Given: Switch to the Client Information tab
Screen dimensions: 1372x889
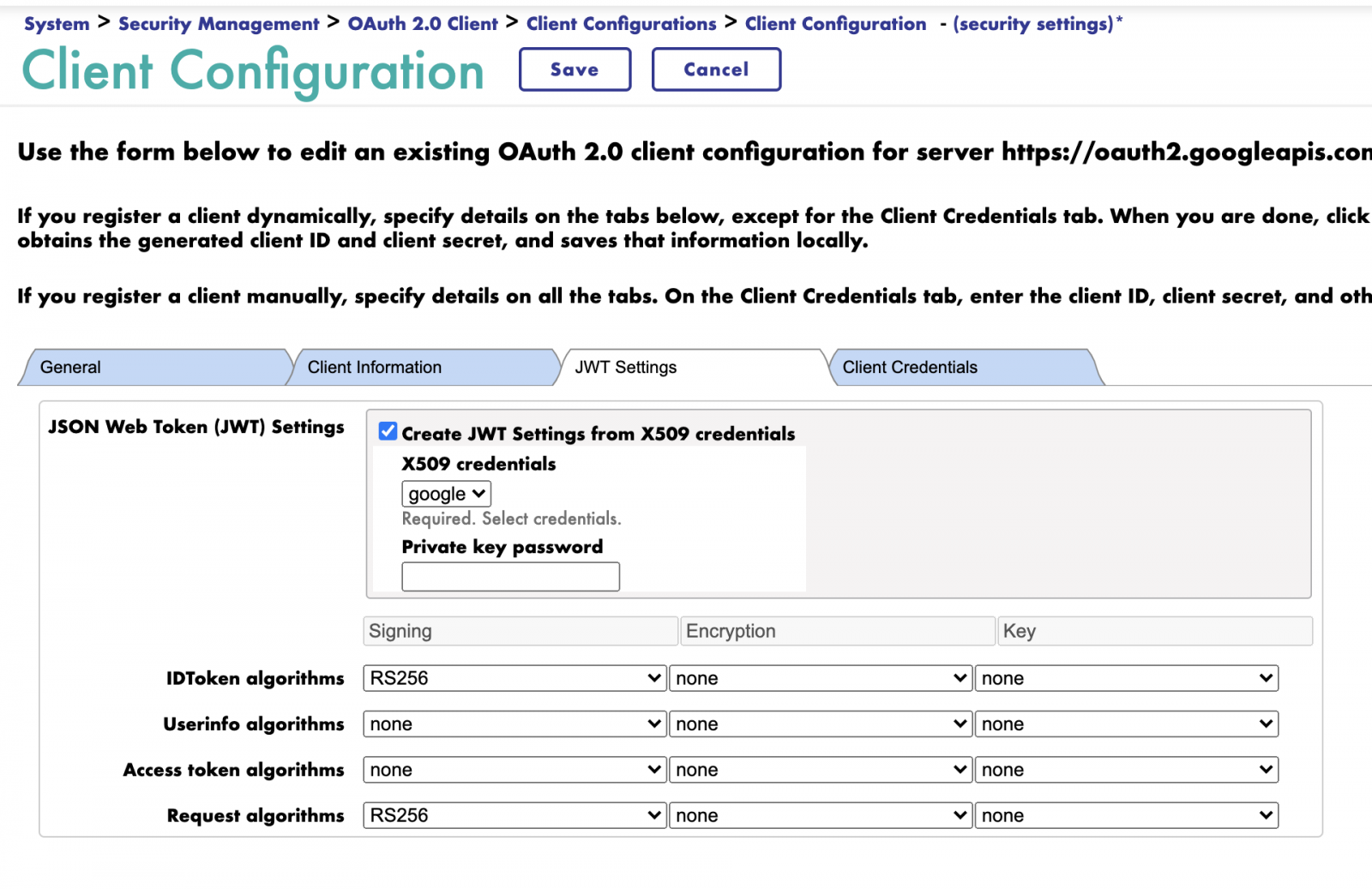Looking at the screenshot, I should pyautogui.click(x=424, y=367).
